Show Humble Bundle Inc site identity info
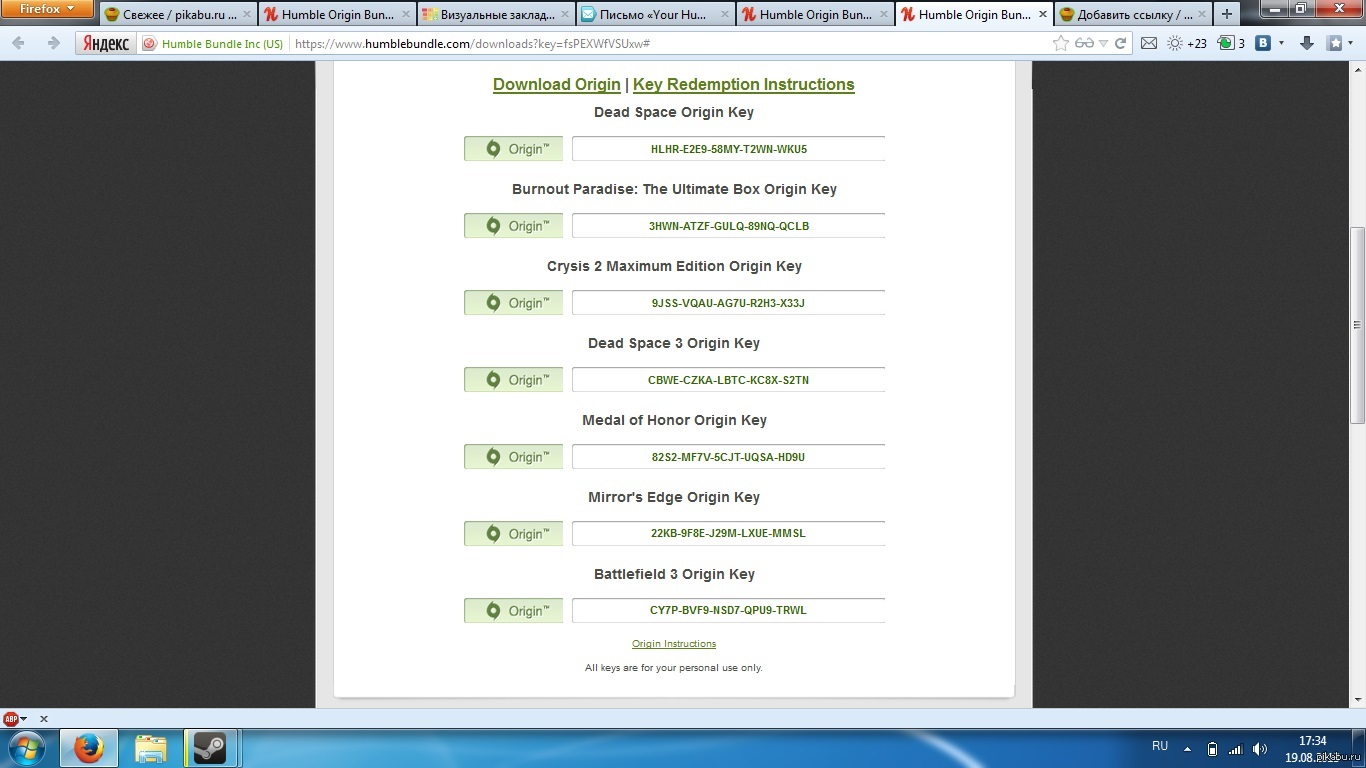 pyautogui.click(x=213, y=44)
